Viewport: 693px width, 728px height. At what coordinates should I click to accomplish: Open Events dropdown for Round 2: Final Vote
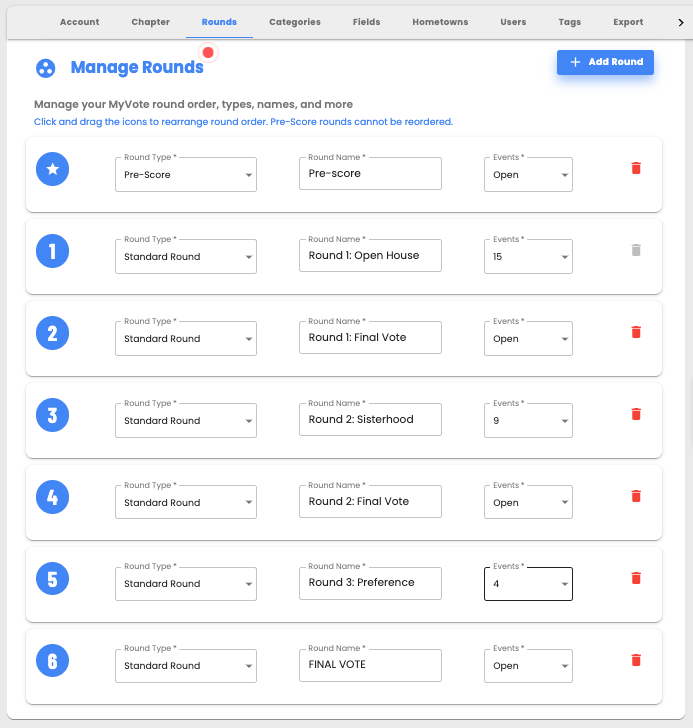[528, 502]
